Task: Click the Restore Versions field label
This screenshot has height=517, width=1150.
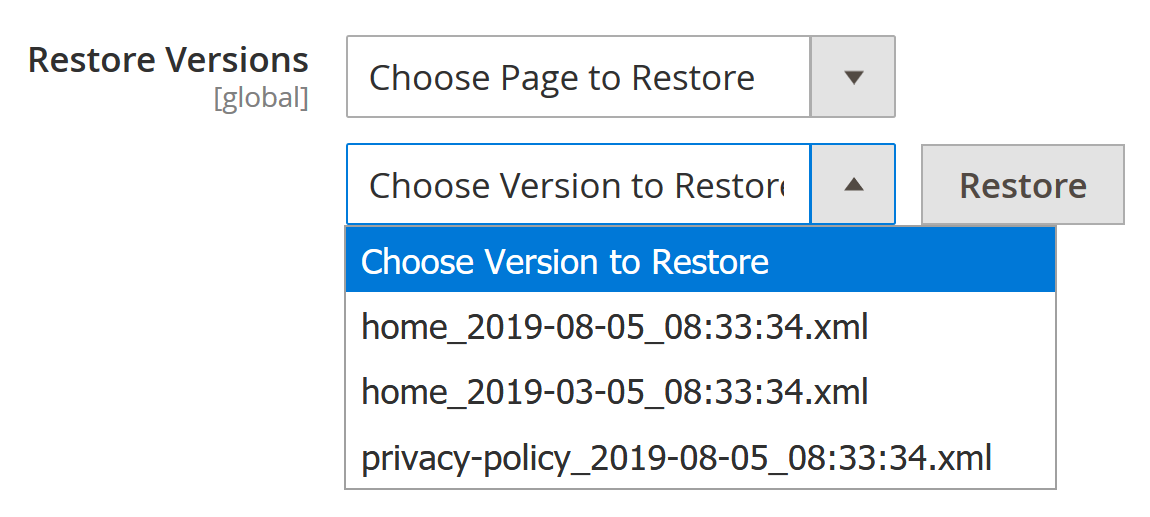Action: 168,60
